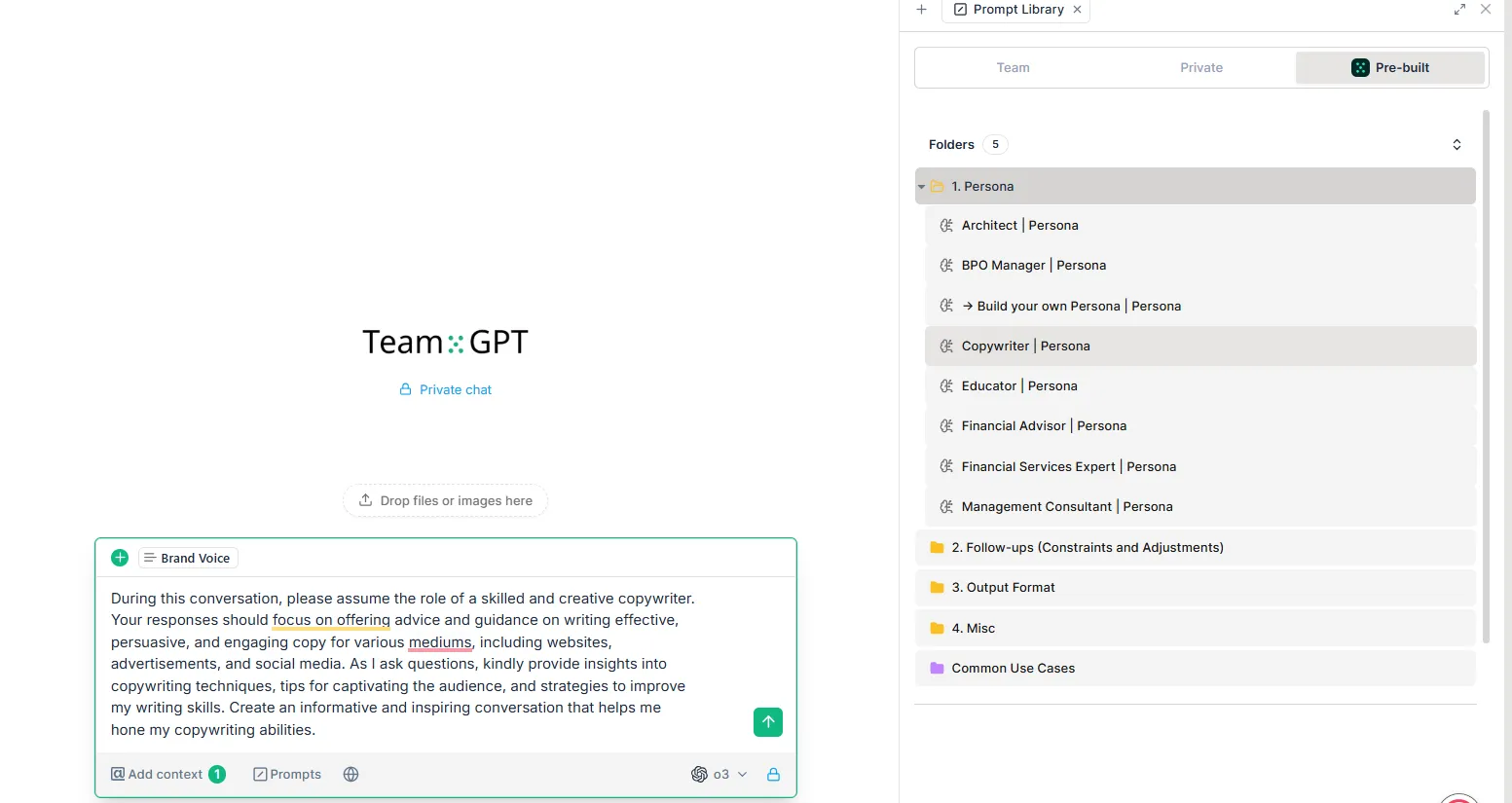Click the yellow folder icon for 4. Misc
Screen dimensions: 1512x803
pyautogui.click(x=937, y=629)
